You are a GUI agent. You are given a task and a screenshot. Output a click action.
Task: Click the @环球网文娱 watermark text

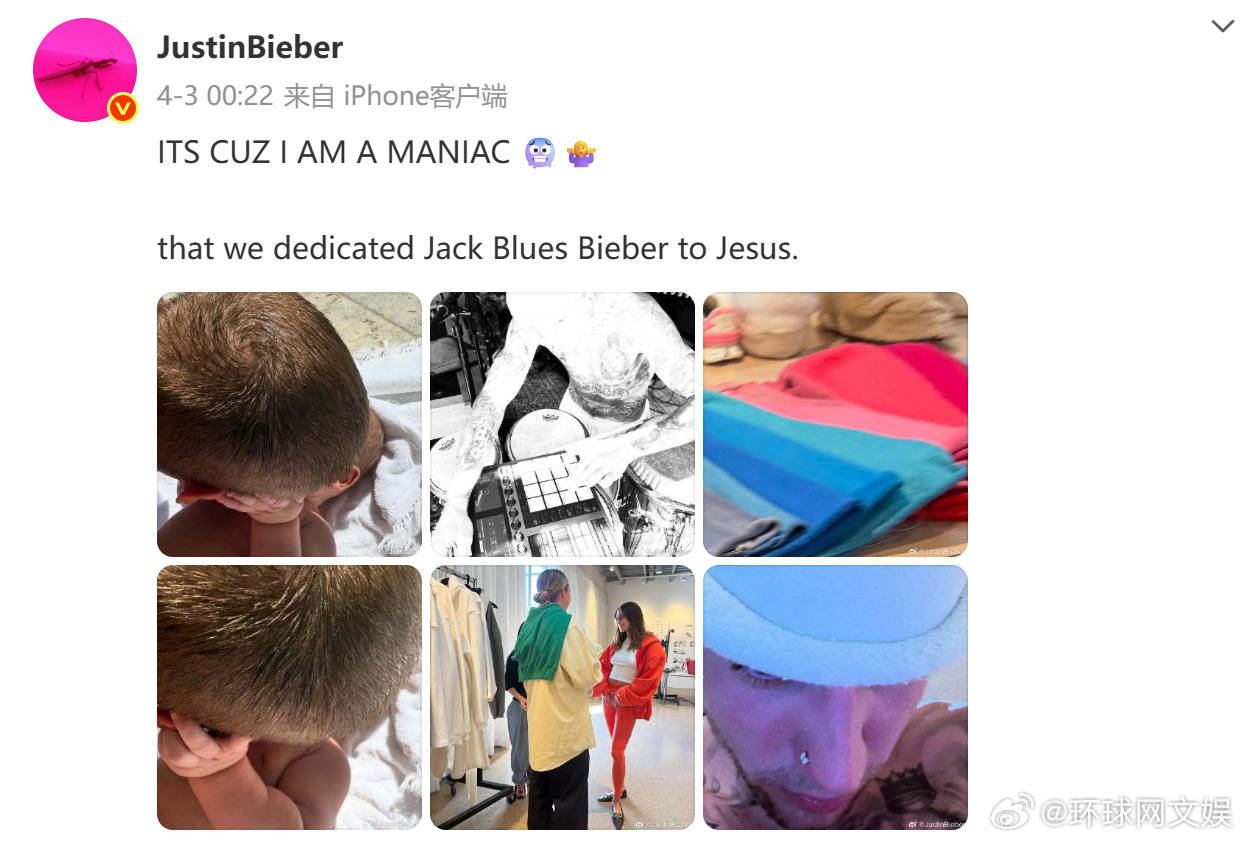point(1135,812)
